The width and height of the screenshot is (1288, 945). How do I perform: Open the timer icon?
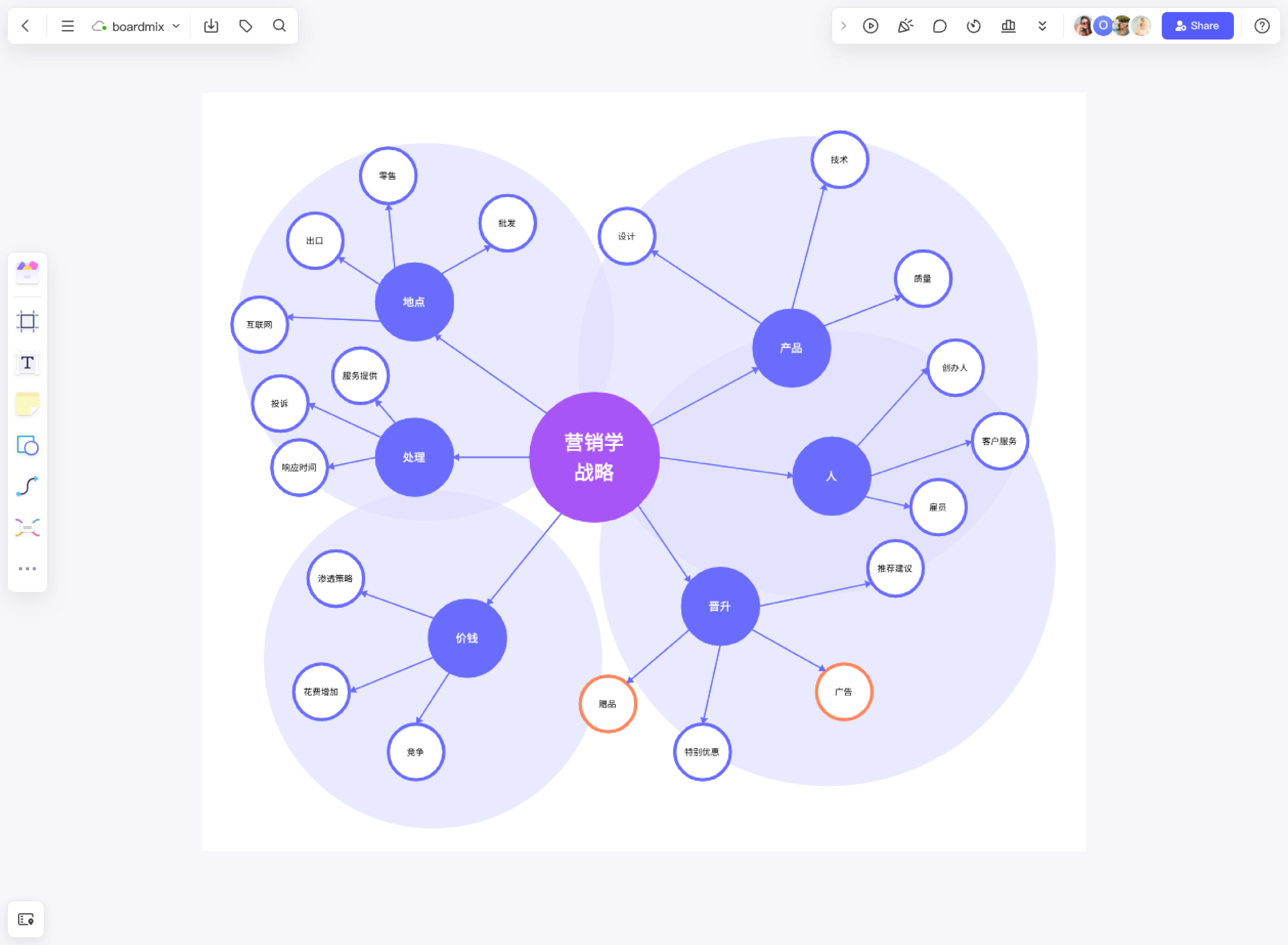tap(974, 26)
